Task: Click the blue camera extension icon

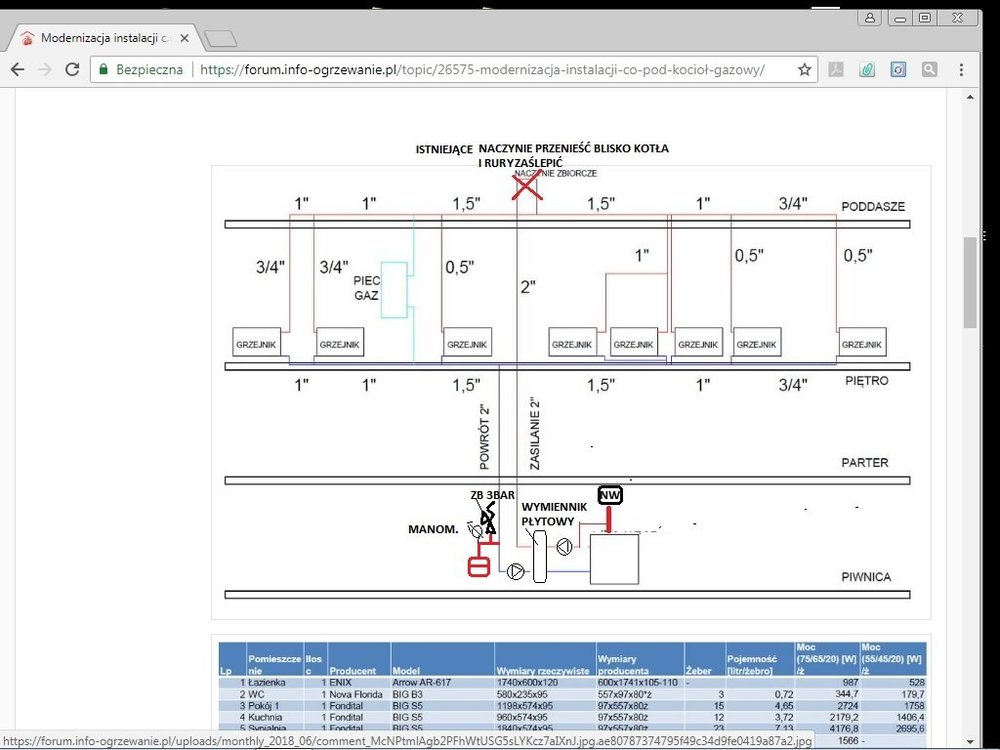Action: coord(898,70)
